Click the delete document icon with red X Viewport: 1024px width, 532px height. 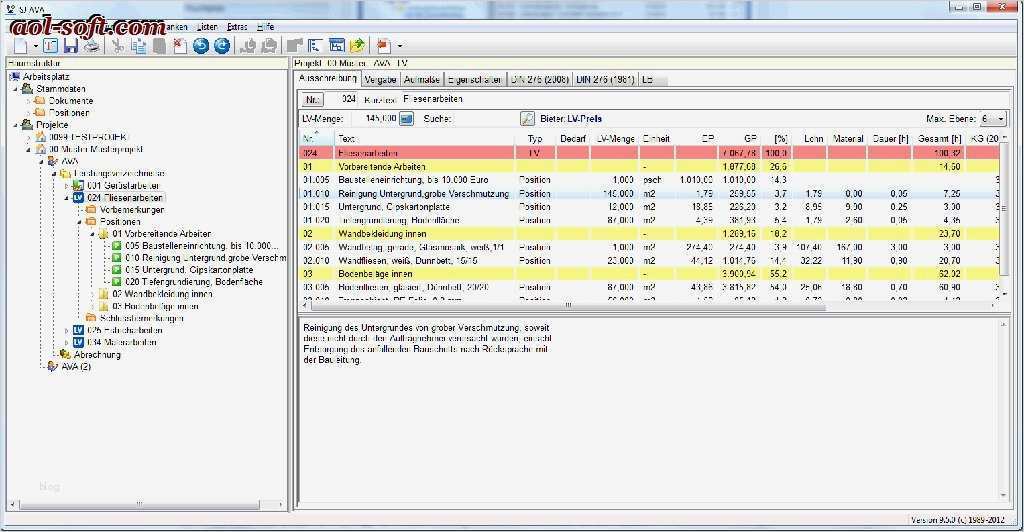tap(180, 45)
